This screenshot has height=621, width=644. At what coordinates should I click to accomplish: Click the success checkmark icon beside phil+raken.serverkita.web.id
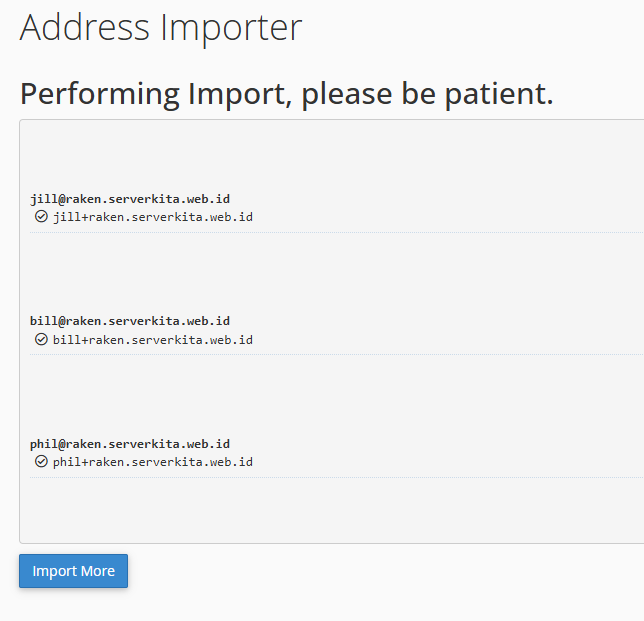pos(41,462)
